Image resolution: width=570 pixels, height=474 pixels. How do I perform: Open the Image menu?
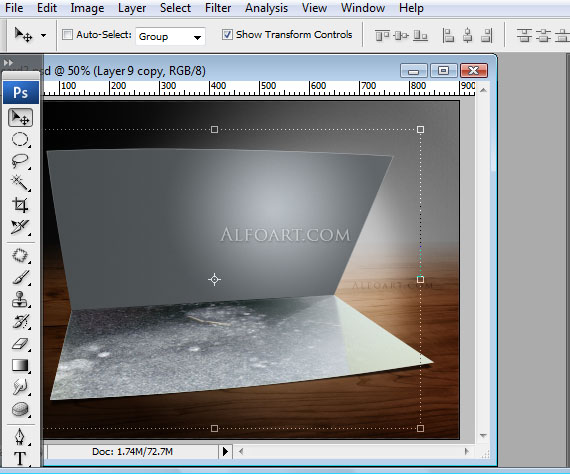pyautogui.click(x=87, y=8)
